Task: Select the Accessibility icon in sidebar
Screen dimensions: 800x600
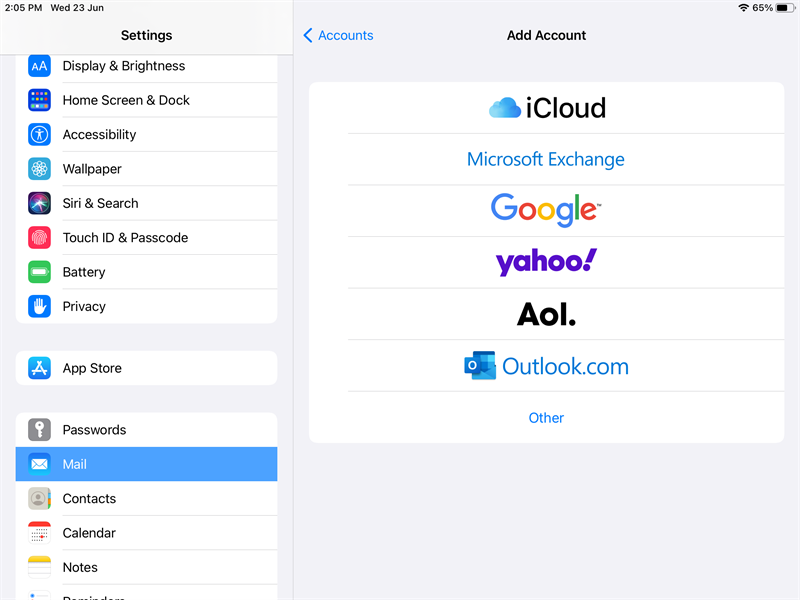Action: pyautogui.click(x=39, y=134)
